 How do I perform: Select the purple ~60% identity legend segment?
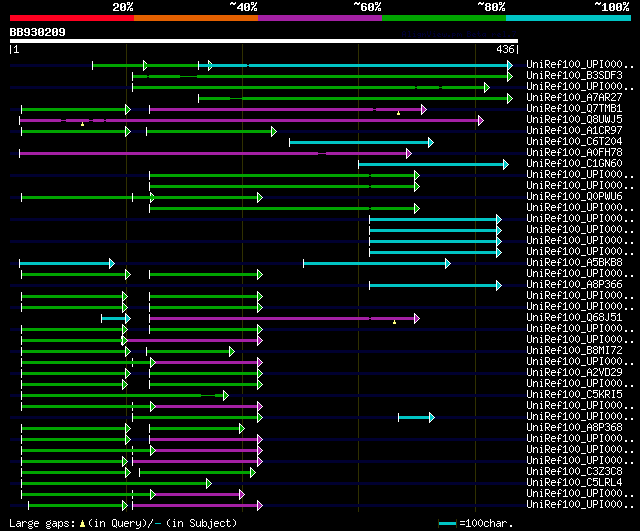[x=320, y=18]
